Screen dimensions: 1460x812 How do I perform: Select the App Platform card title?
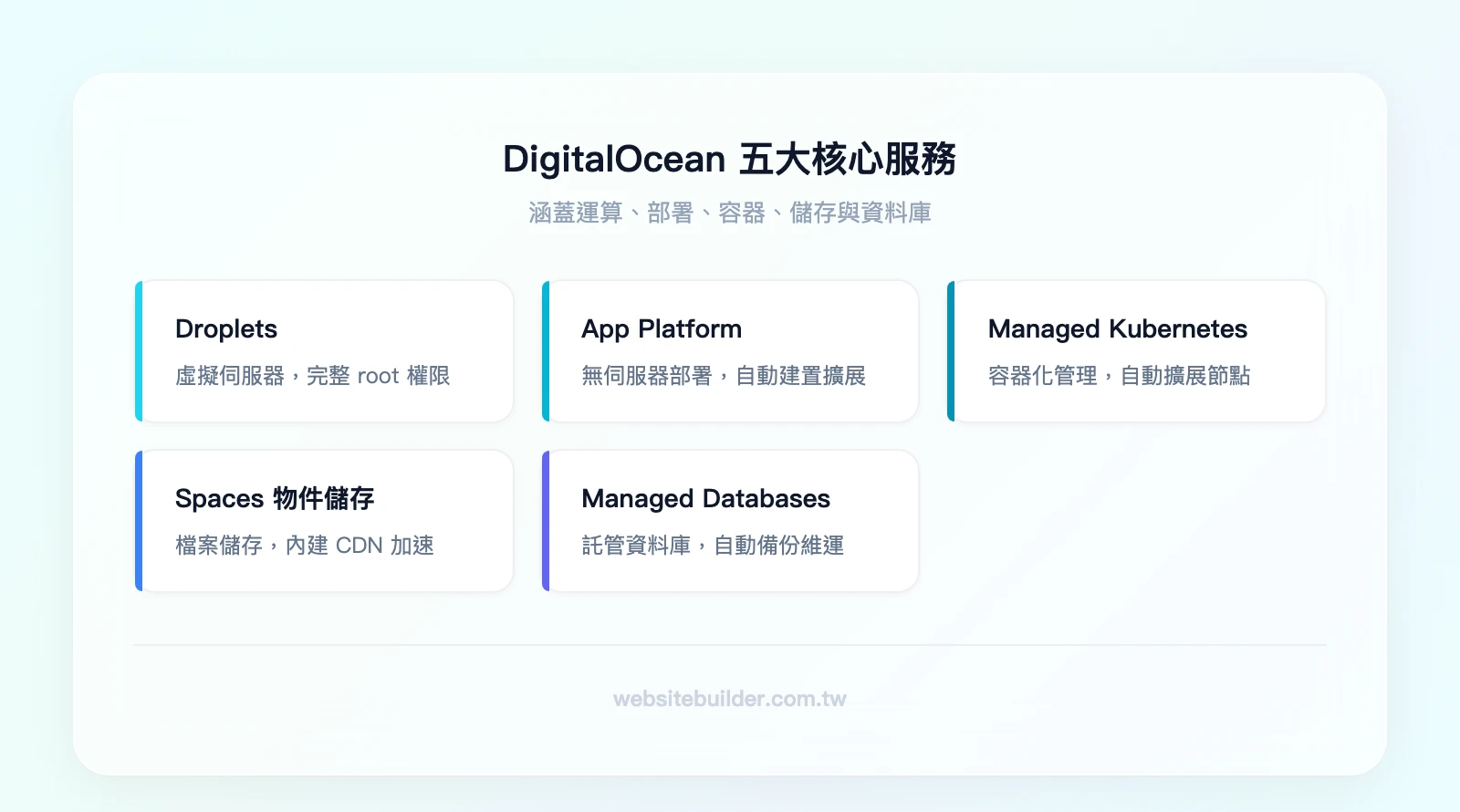(x=662, y=328)
